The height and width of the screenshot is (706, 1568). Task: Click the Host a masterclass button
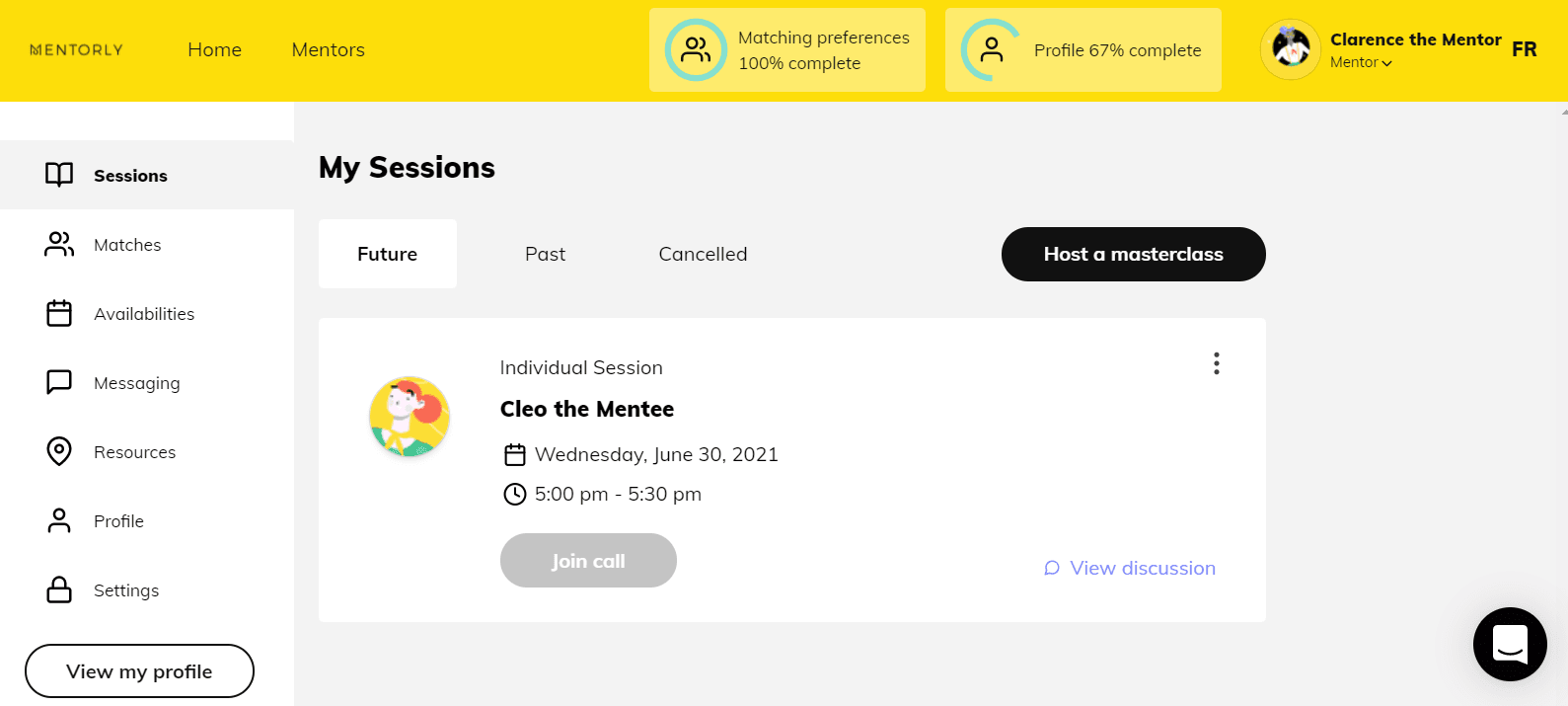tap(1133, 254)
